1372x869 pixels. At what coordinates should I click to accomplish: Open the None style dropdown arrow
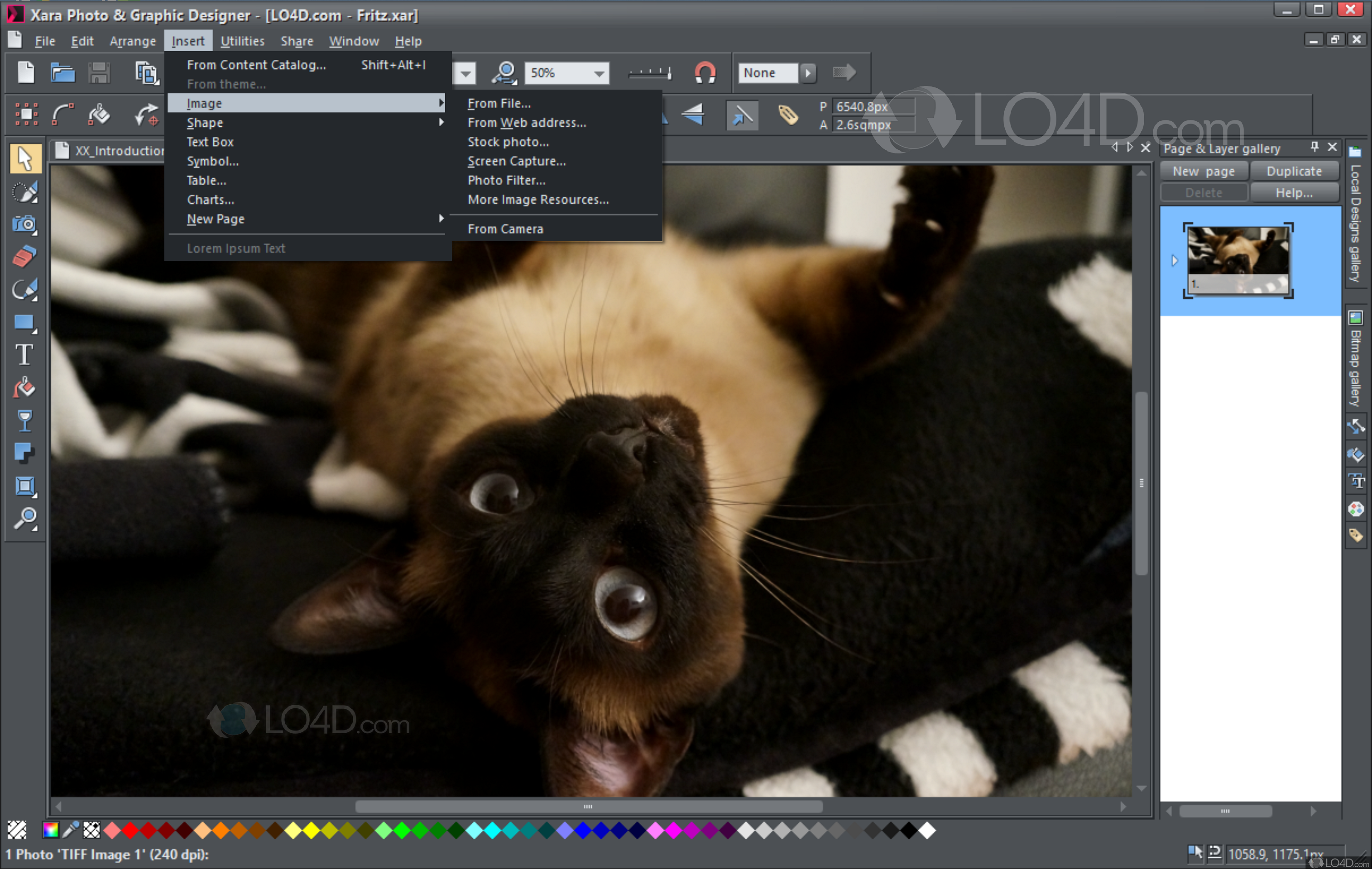(807, 73)
